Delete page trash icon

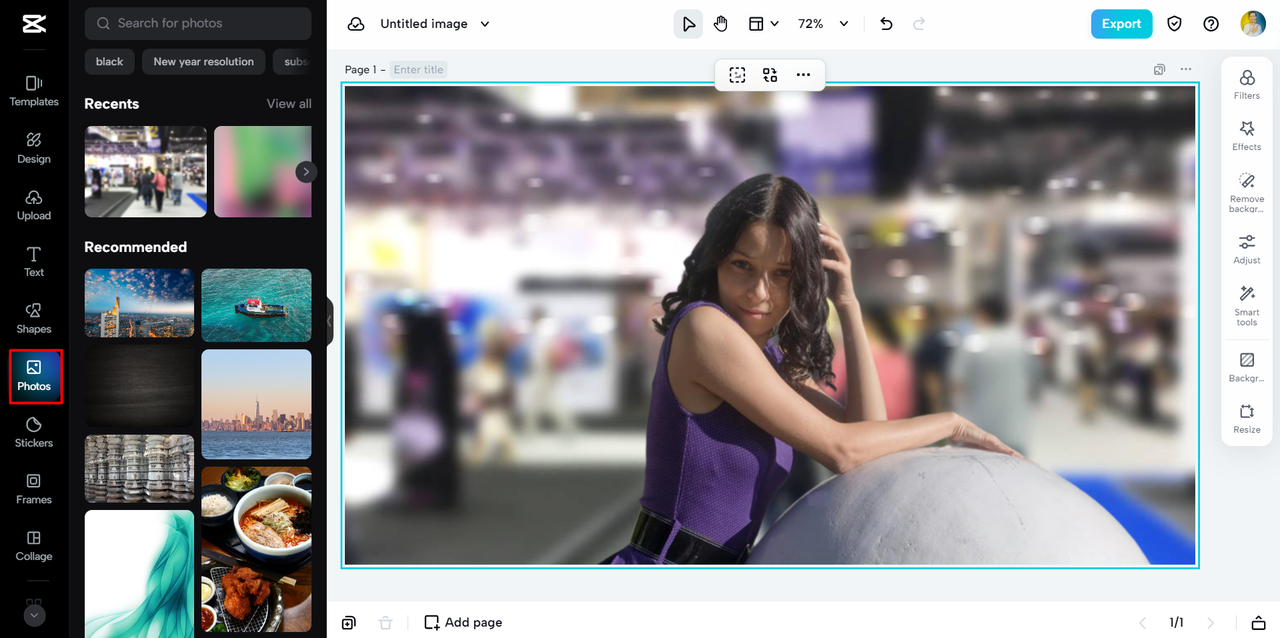(x=385, y=622)
